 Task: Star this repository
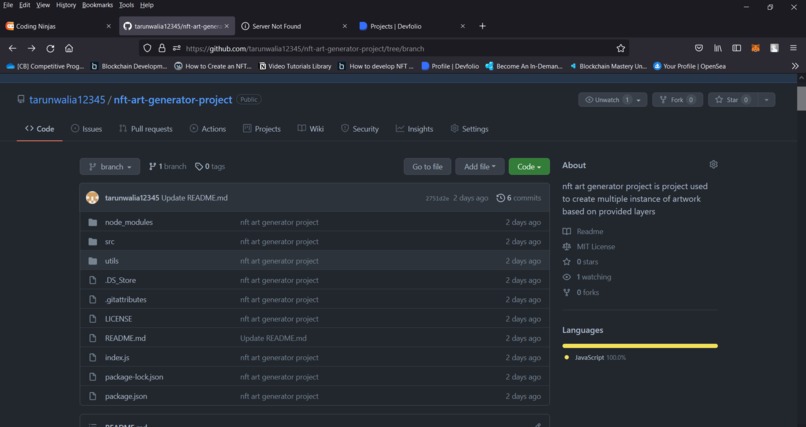732,100
